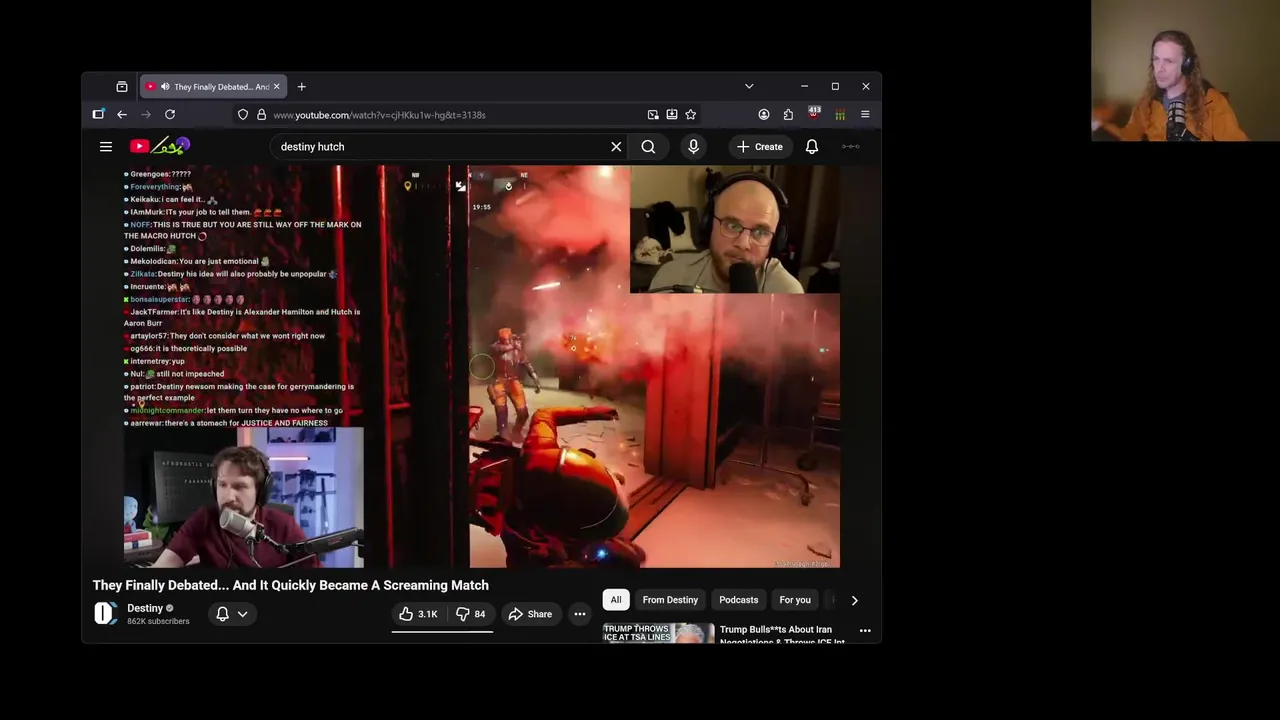Open a new browser tab
The image size is (1280, 720).
(301, 87)
